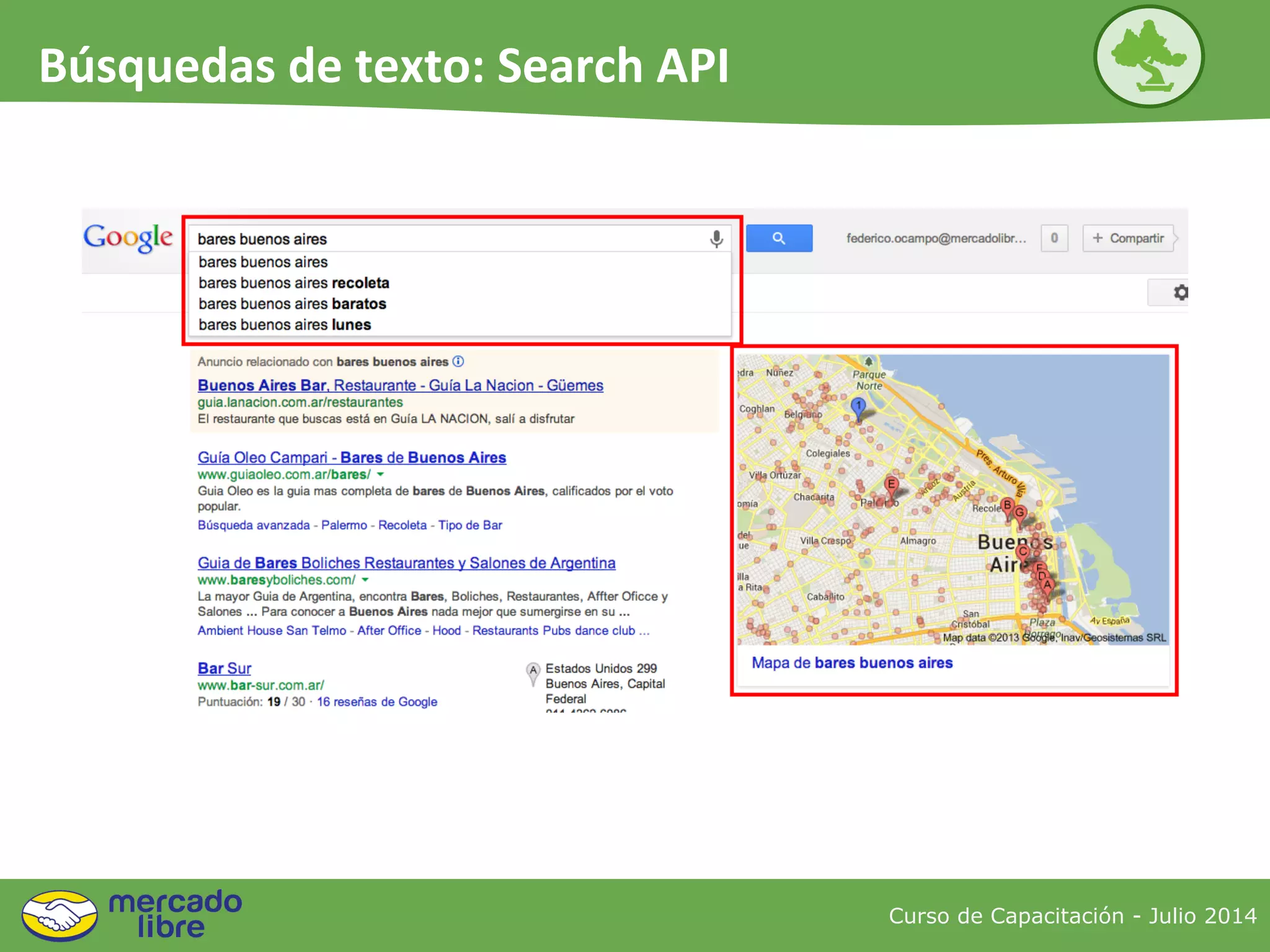This screenshot has width=1270, height=952.
Task: Click account email federico.ocampo@mercadolibr...
Action: click(x=936, y=239)
